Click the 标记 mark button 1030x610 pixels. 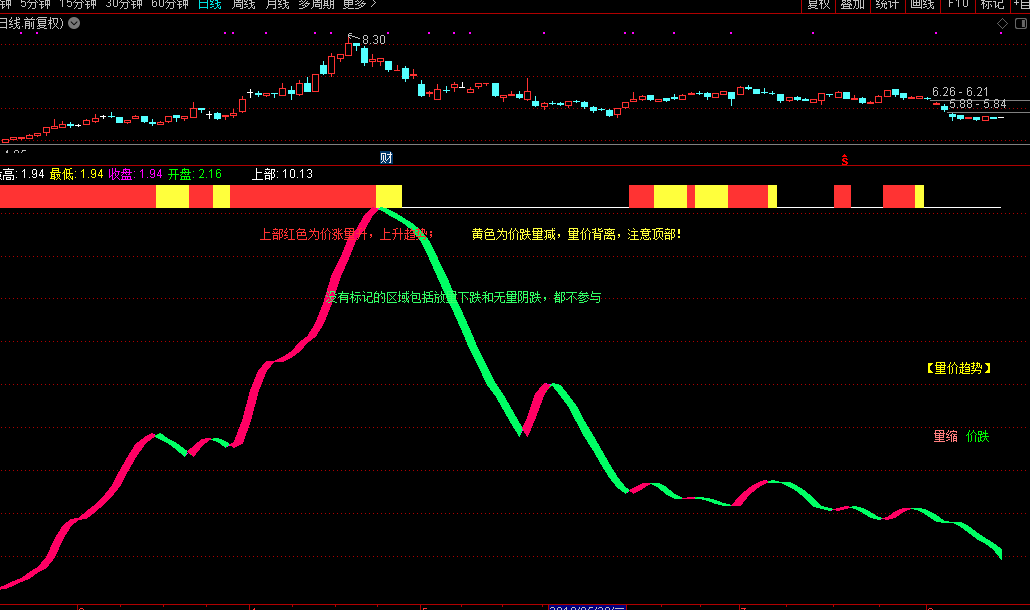992,5
